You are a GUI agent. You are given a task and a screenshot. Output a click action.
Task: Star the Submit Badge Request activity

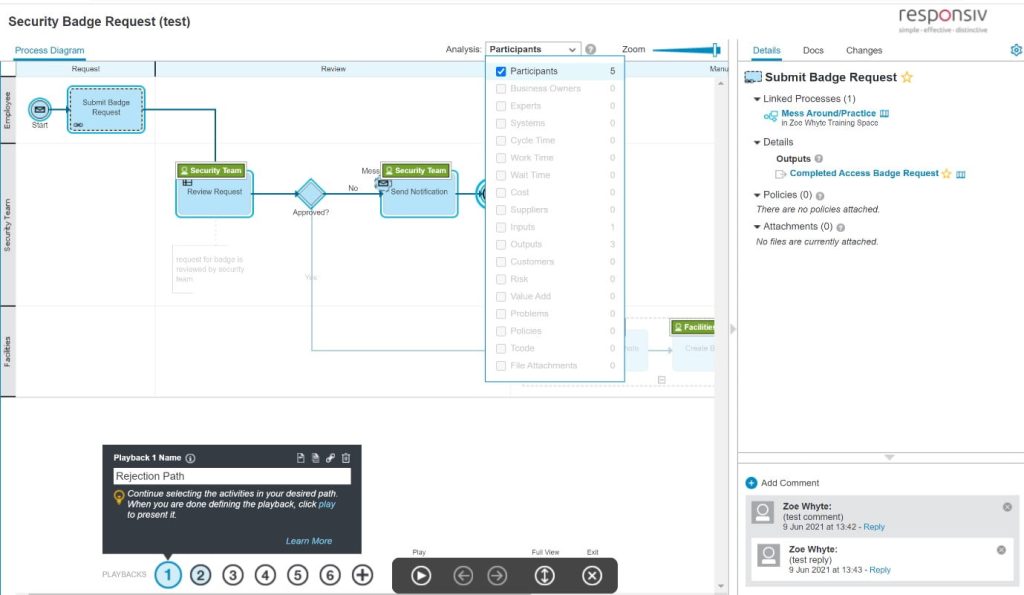point(907,78)
